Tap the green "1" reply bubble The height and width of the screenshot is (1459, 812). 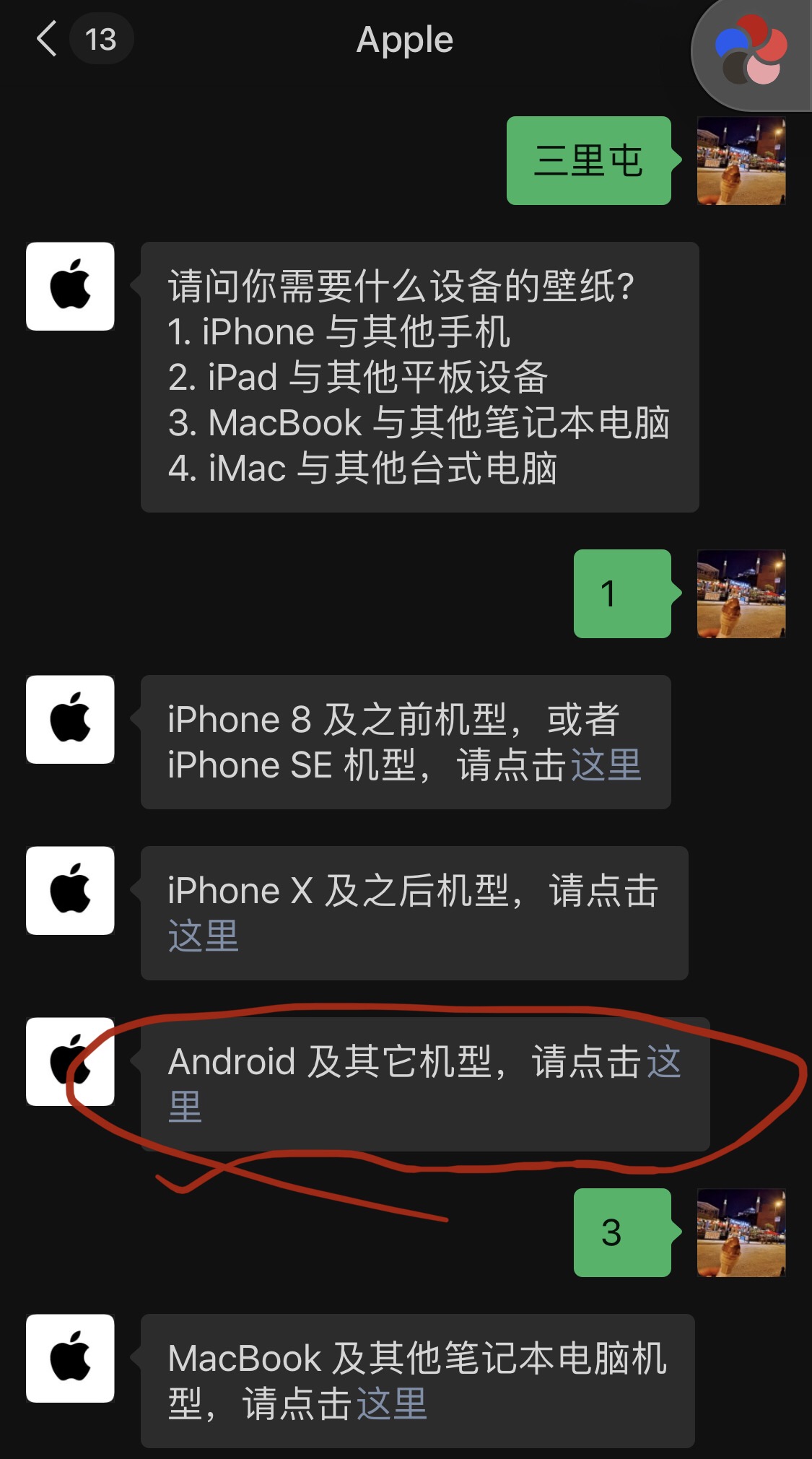622,593
